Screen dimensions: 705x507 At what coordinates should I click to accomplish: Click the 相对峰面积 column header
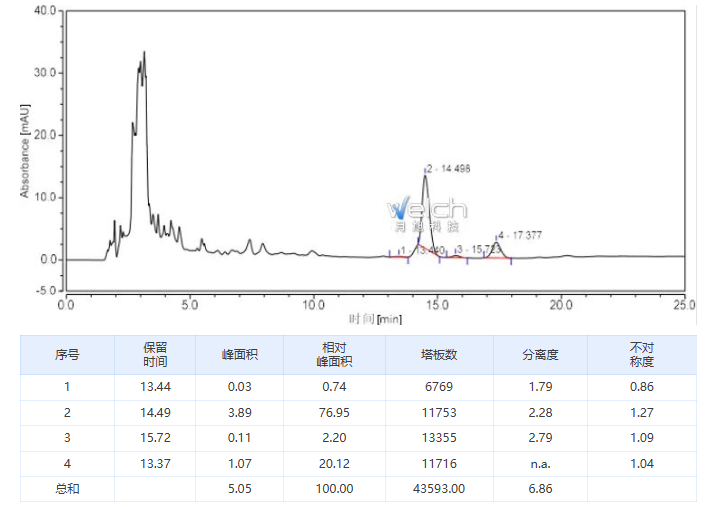pos(335,354)
